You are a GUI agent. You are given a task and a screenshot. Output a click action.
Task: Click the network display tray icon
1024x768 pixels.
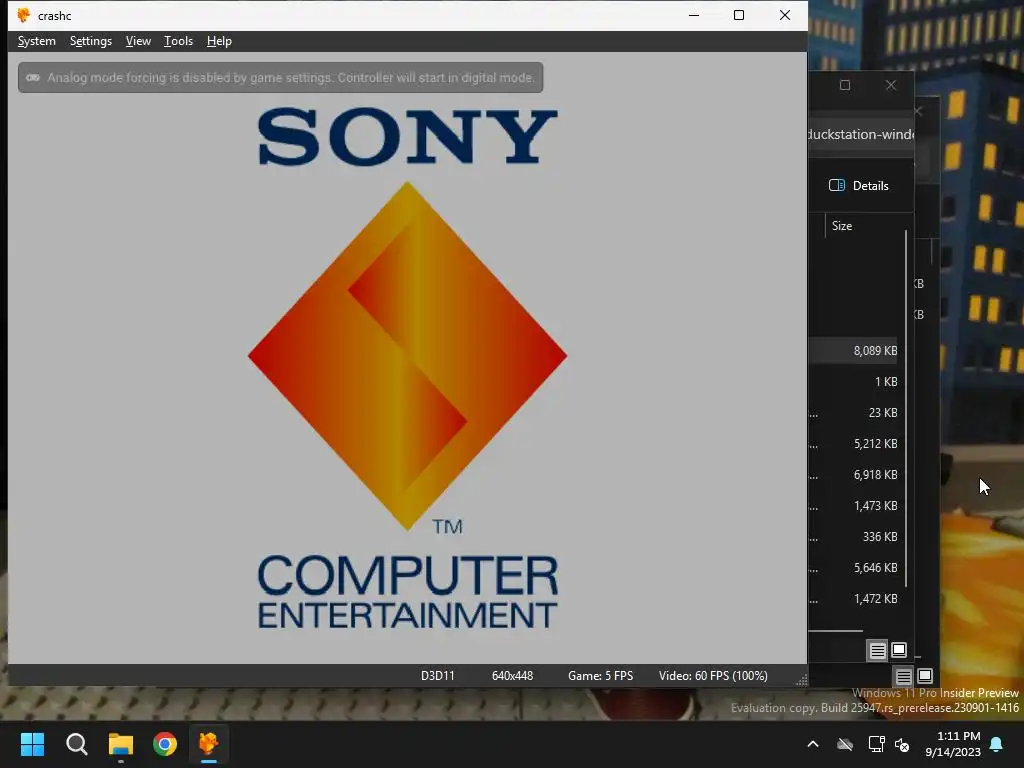tap(876, 744)
